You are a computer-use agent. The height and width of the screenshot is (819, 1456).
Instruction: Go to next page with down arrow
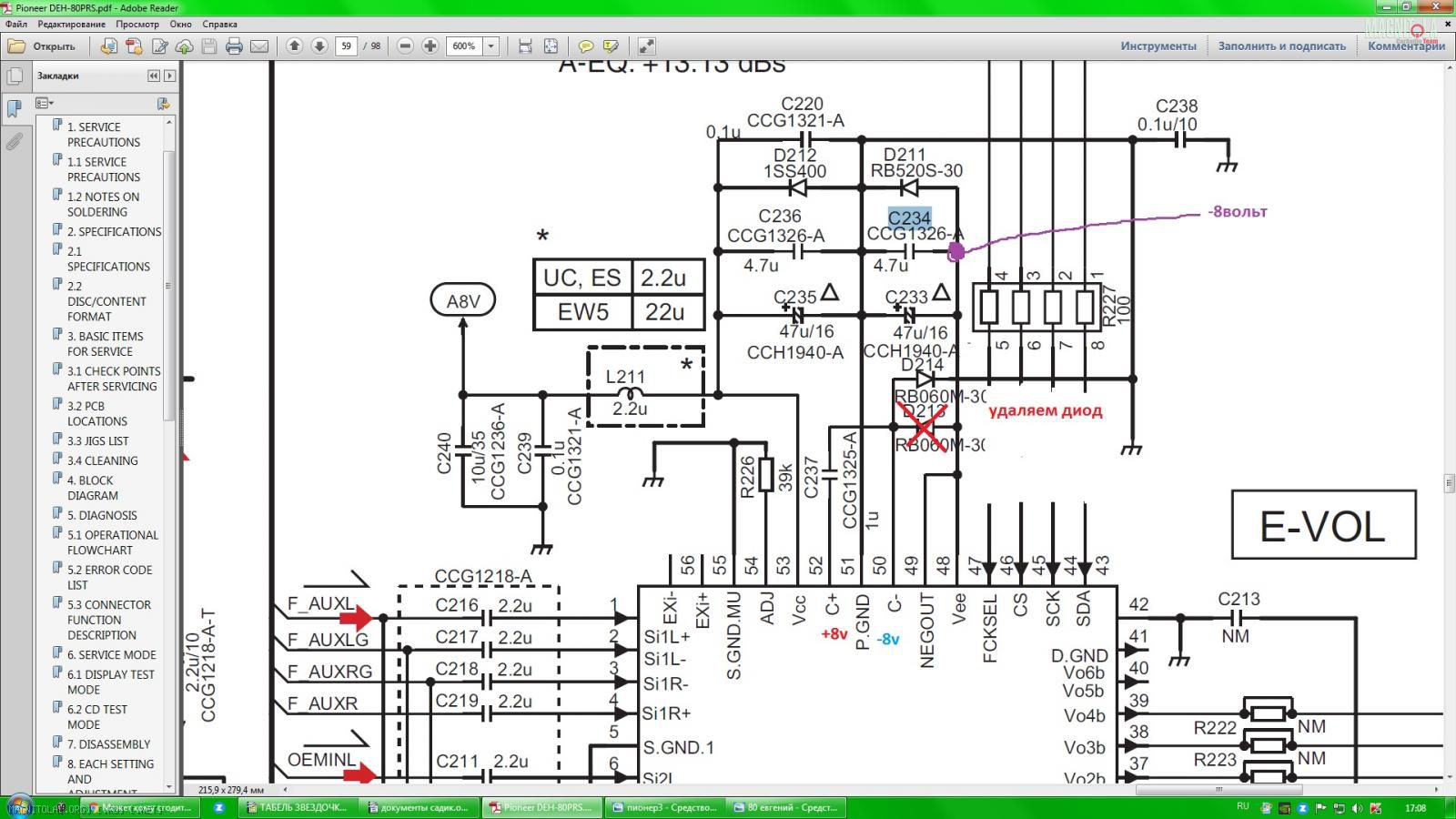pos(319,45)
